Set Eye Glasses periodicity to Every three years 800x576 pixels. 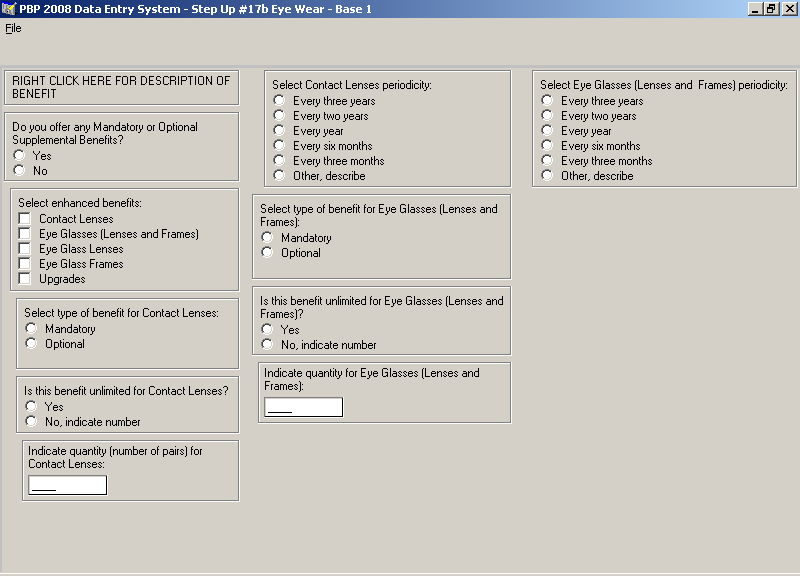coord(547,100)
